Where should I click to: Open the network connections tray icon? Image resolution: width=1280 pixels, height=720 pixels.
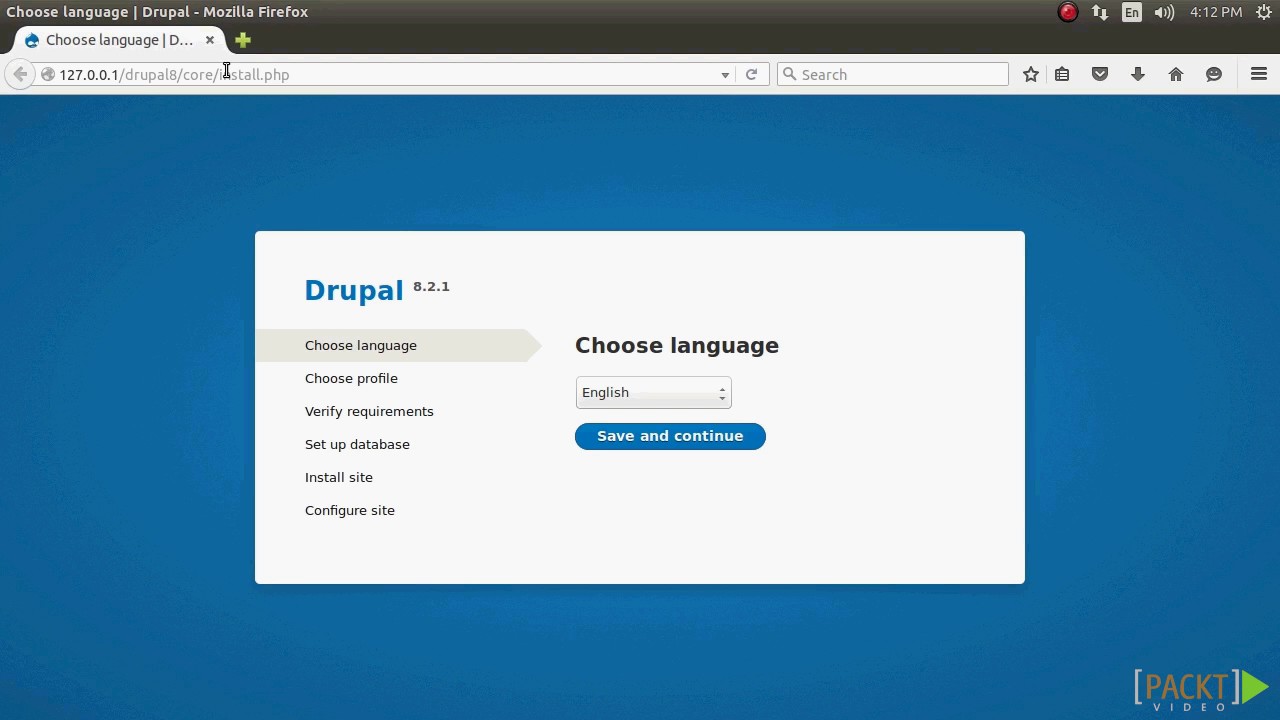click(1100, 12)
